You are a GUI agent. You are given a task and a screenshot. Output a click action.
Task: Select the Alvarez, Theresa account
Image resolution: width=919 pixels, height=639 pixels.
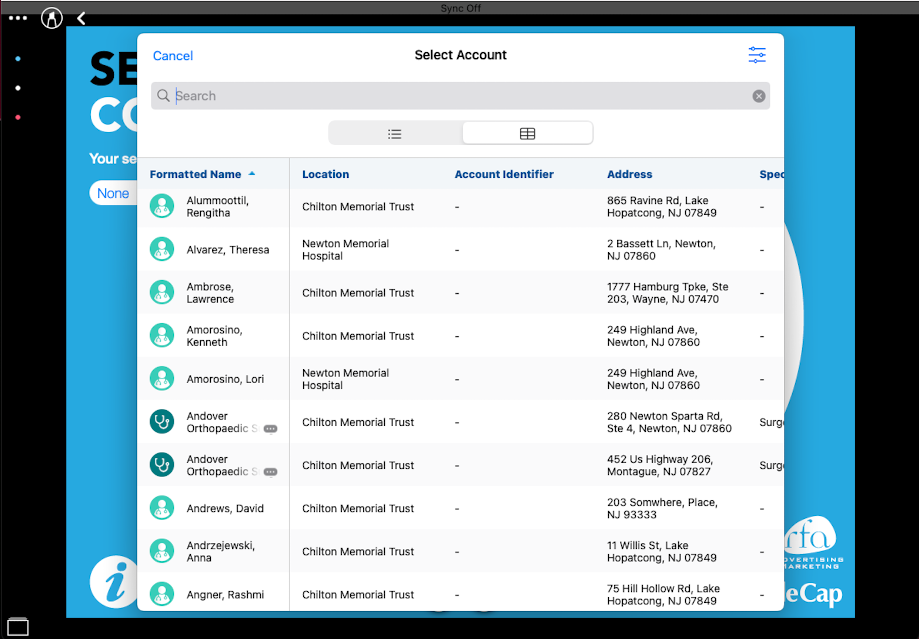(x=227, y=250)
